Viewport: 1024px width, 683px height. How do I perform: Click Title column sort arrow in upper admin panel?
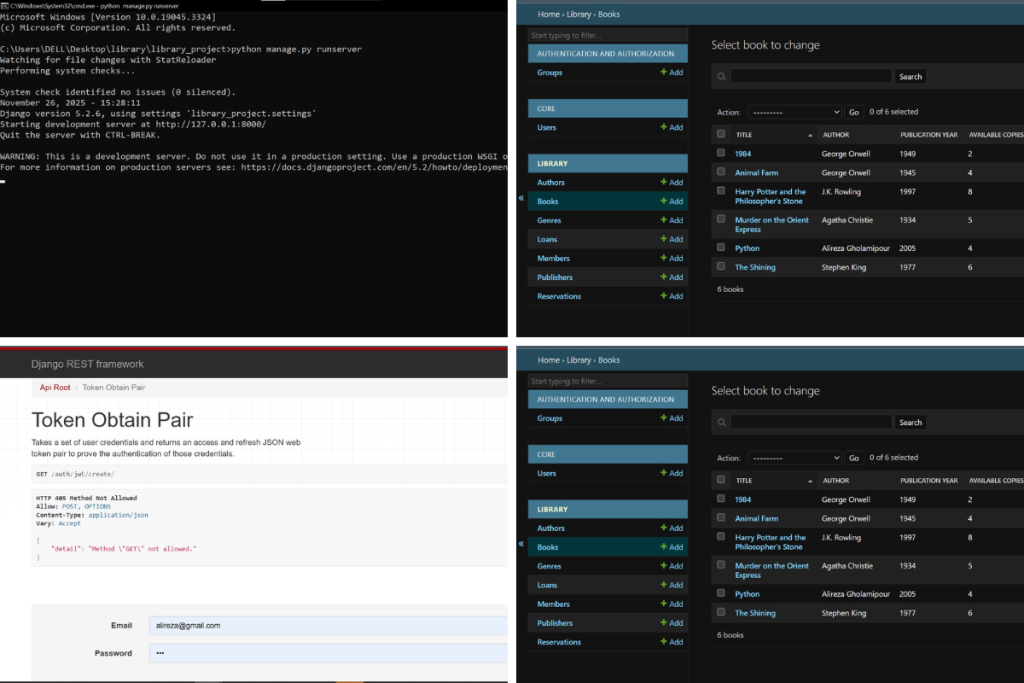tap(810, 135)
